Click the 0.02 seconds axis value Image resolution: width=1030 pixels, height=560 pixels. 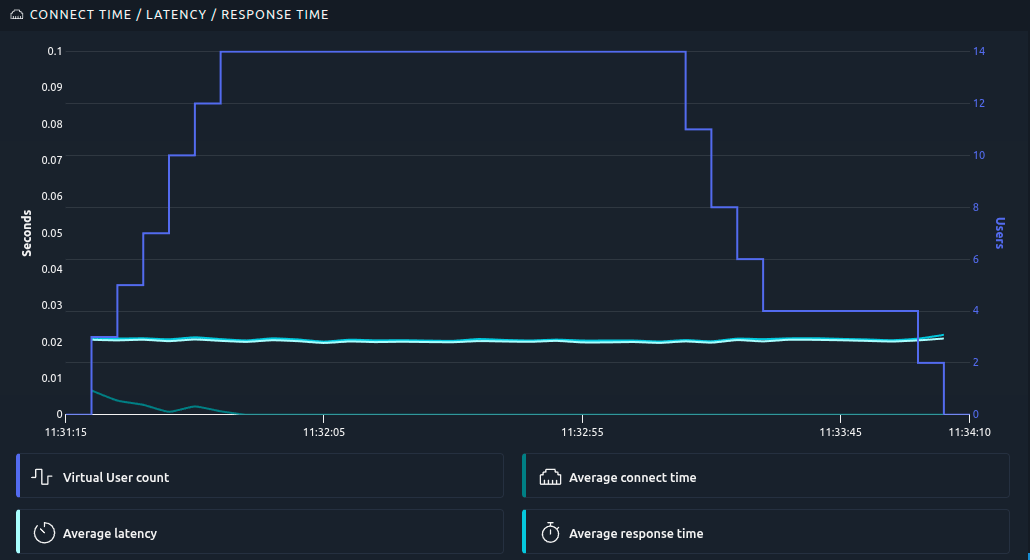pyautogui.click(x=52, y=342)
